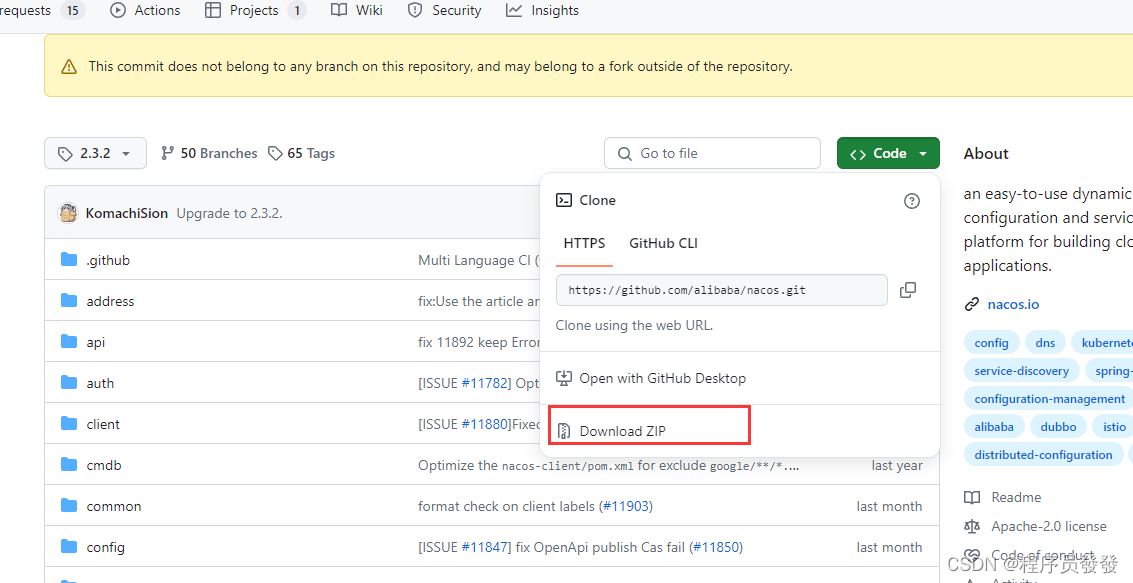Image resolution: width=1133 pixels, height=583 pixels.
Task: Open the Projects tab
Action: click(256, 10)
